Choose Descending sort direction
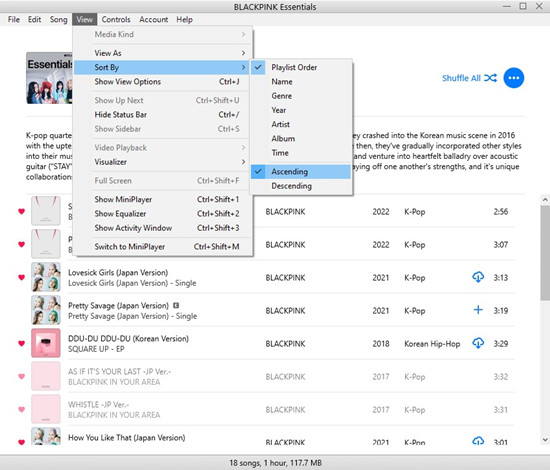This screenshot has height=470, width=550. 301,186
